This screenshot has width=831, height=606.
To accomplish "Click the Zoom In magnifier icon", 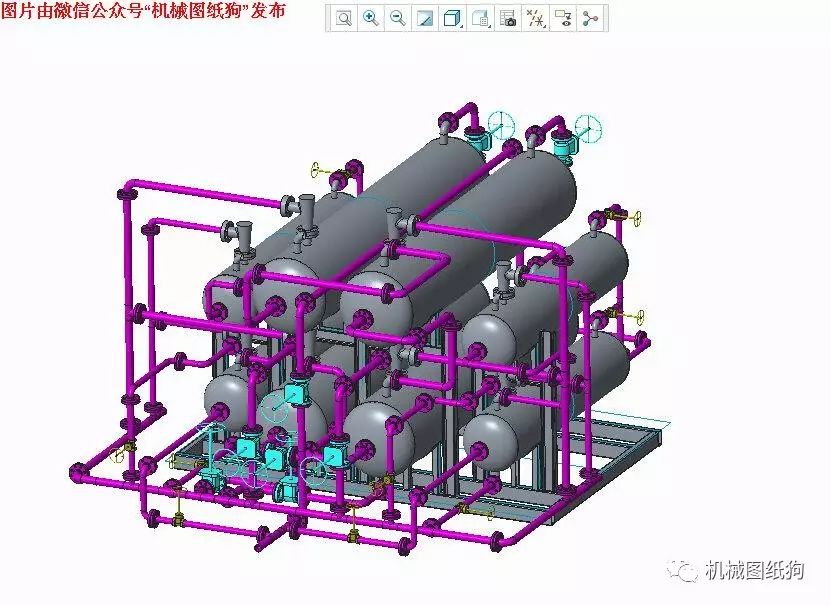I will [x=371, y=19].
